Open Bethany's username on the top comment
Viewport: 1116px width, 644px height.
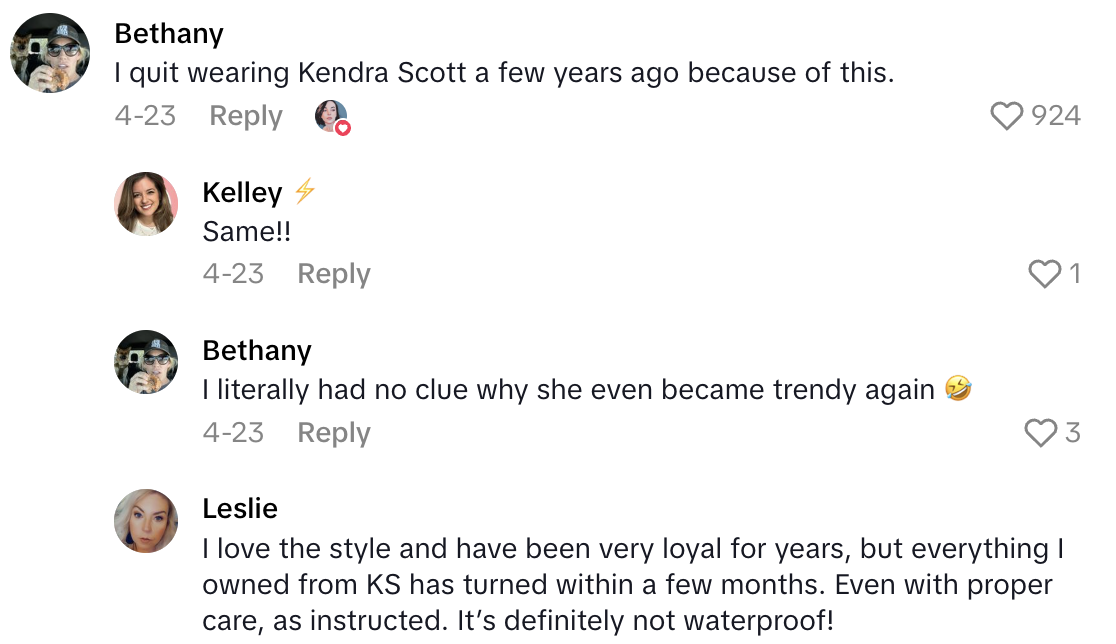169,33
